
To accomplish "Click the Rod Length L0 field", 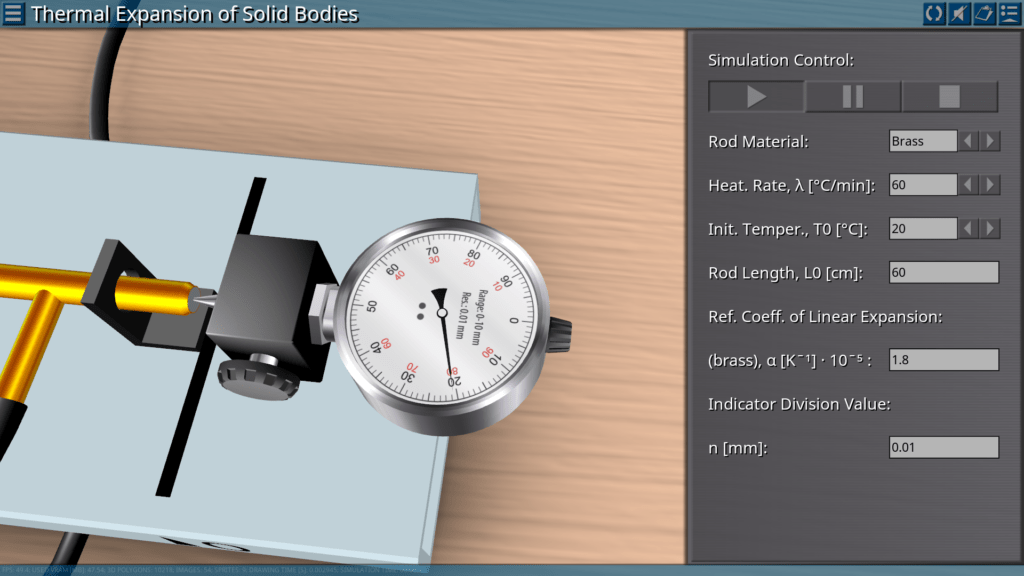I will coord(943,273).
